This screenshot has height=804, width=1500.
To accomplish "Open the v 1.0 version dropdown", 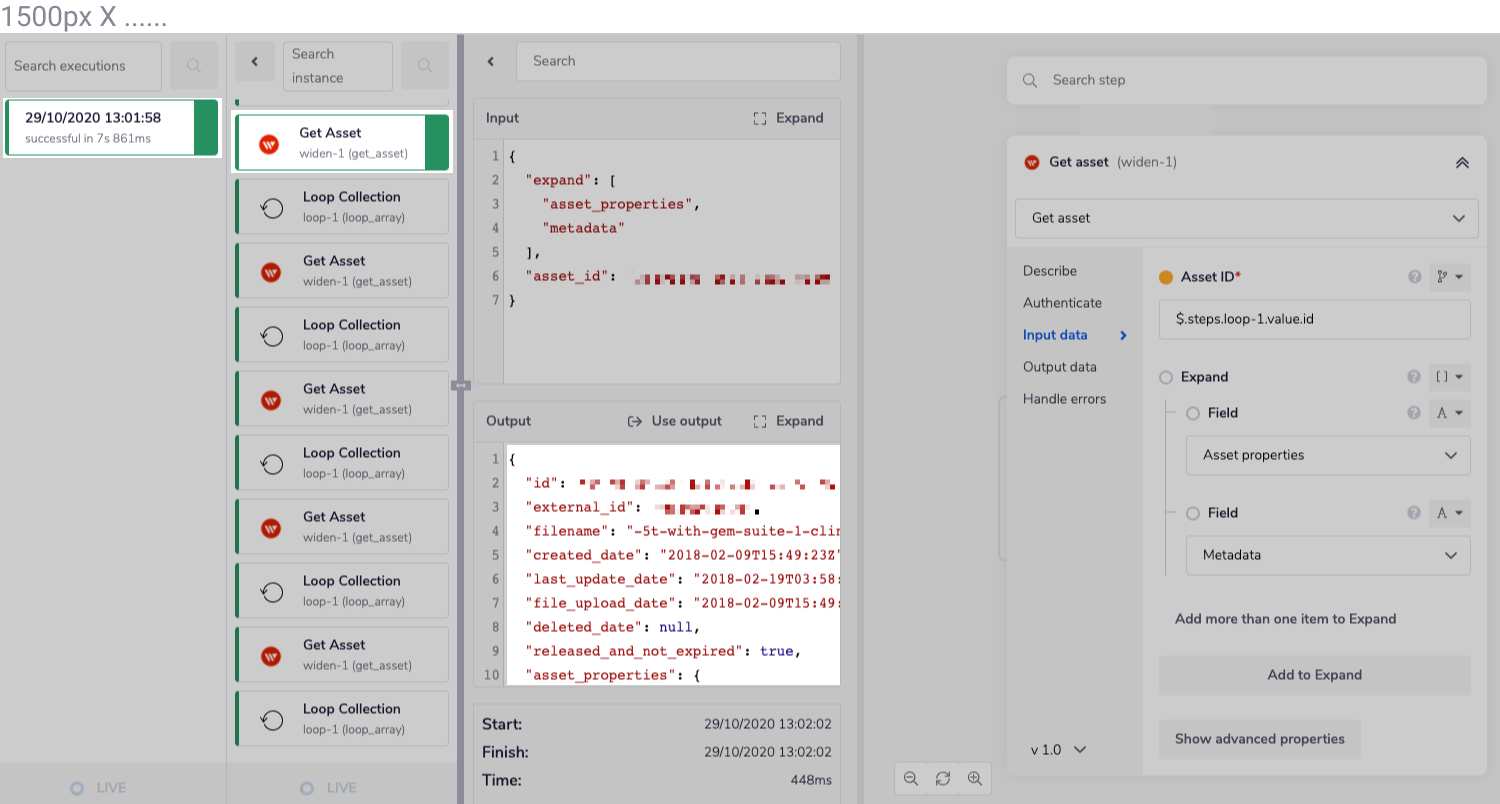I will coord(1058,749).
